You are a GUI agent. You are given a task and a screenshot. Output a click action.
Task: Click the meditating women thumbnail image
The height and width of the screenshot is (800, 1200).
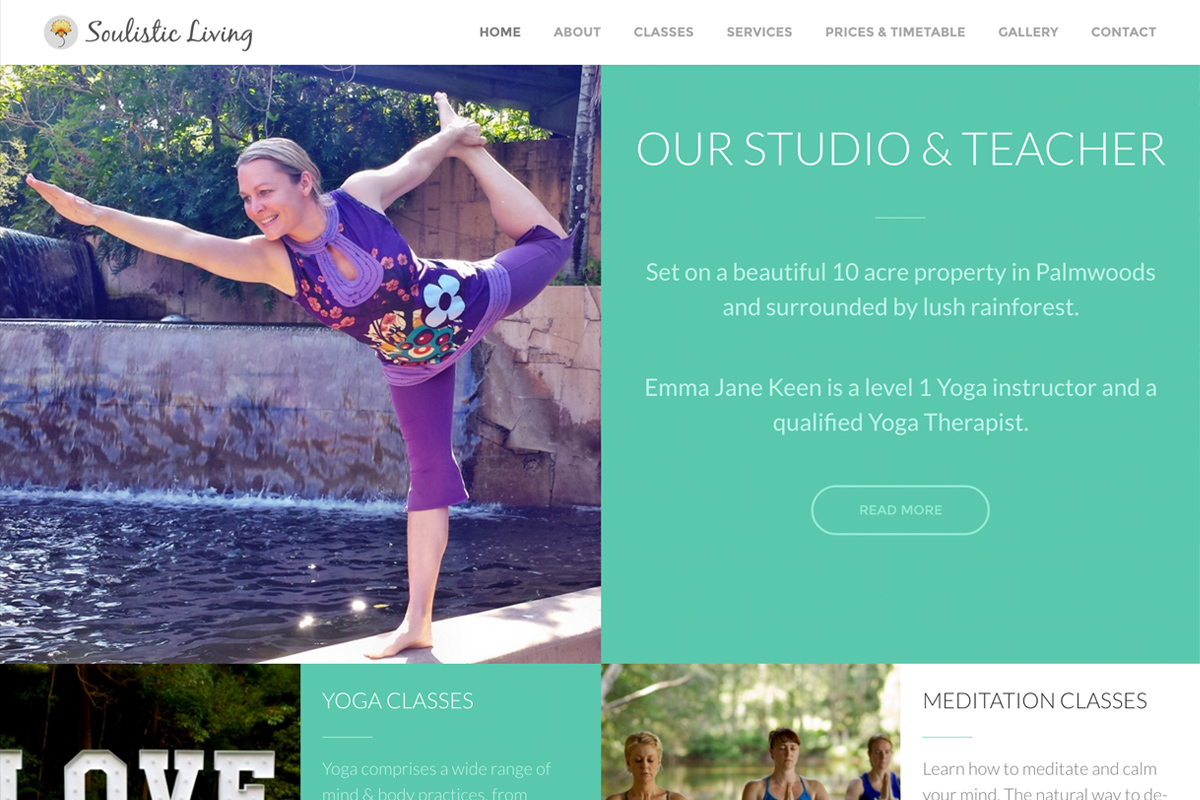pos(751,732)
